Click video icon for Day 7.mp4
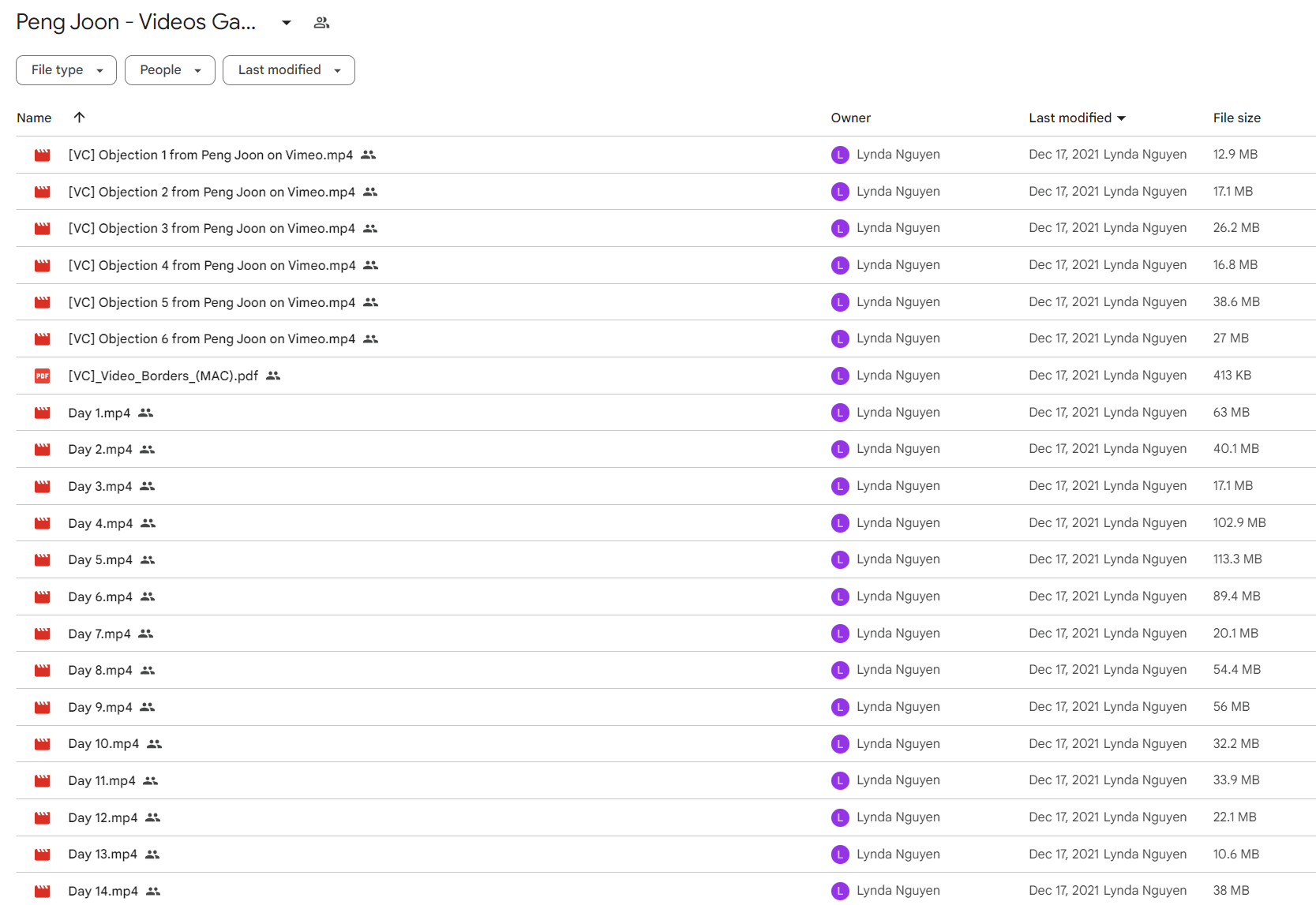 43,634
